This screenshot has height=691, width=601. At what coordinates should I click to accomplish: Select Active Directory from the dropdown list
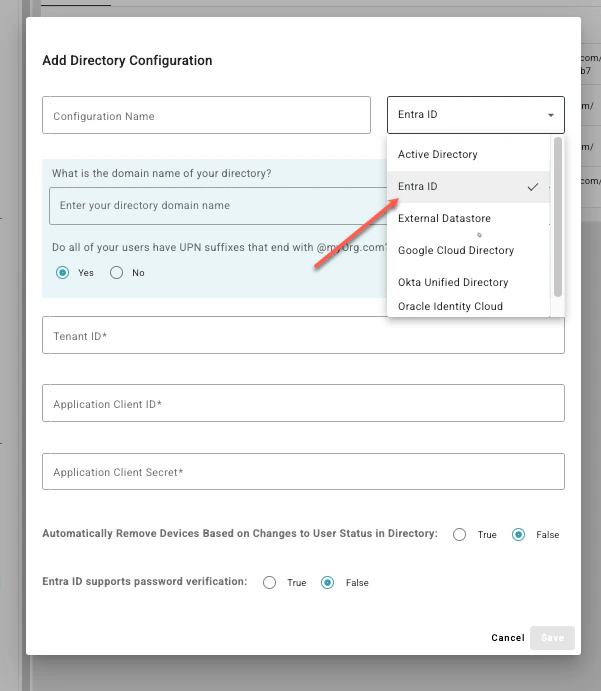coord(468,154)
